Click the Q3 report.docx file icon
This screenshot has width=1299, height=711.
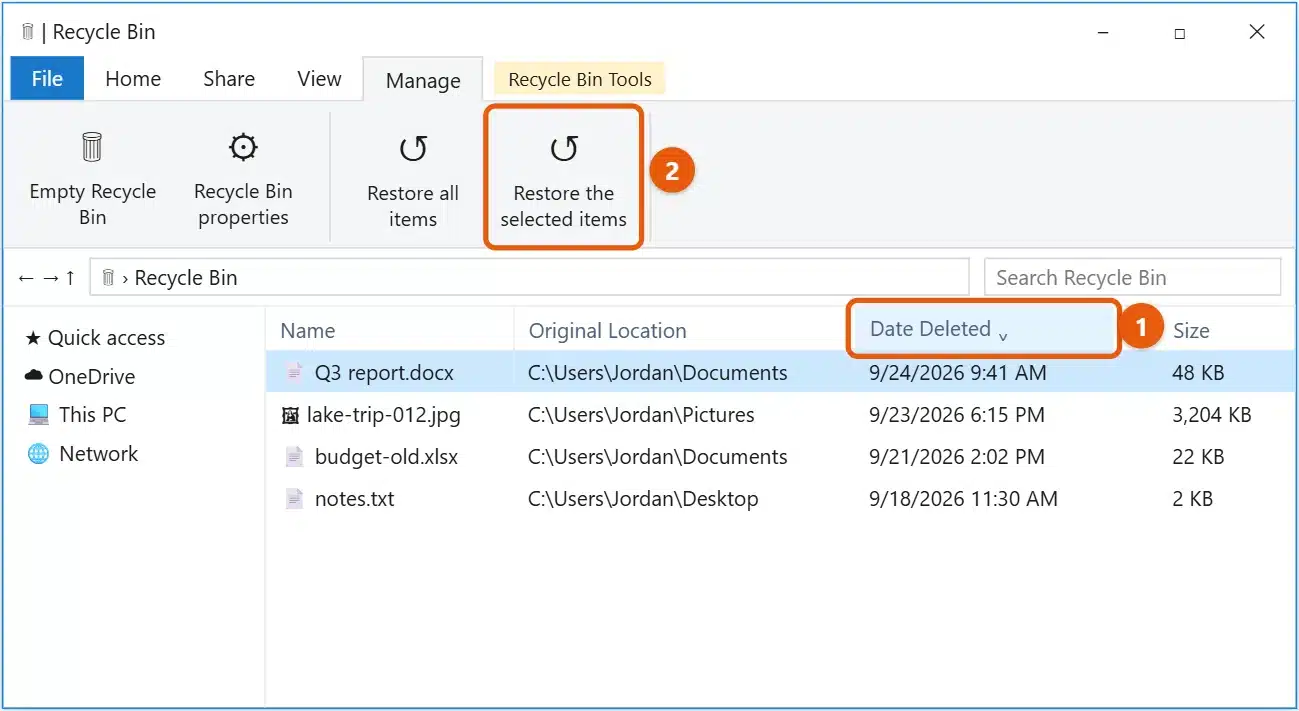click(294, 373)
